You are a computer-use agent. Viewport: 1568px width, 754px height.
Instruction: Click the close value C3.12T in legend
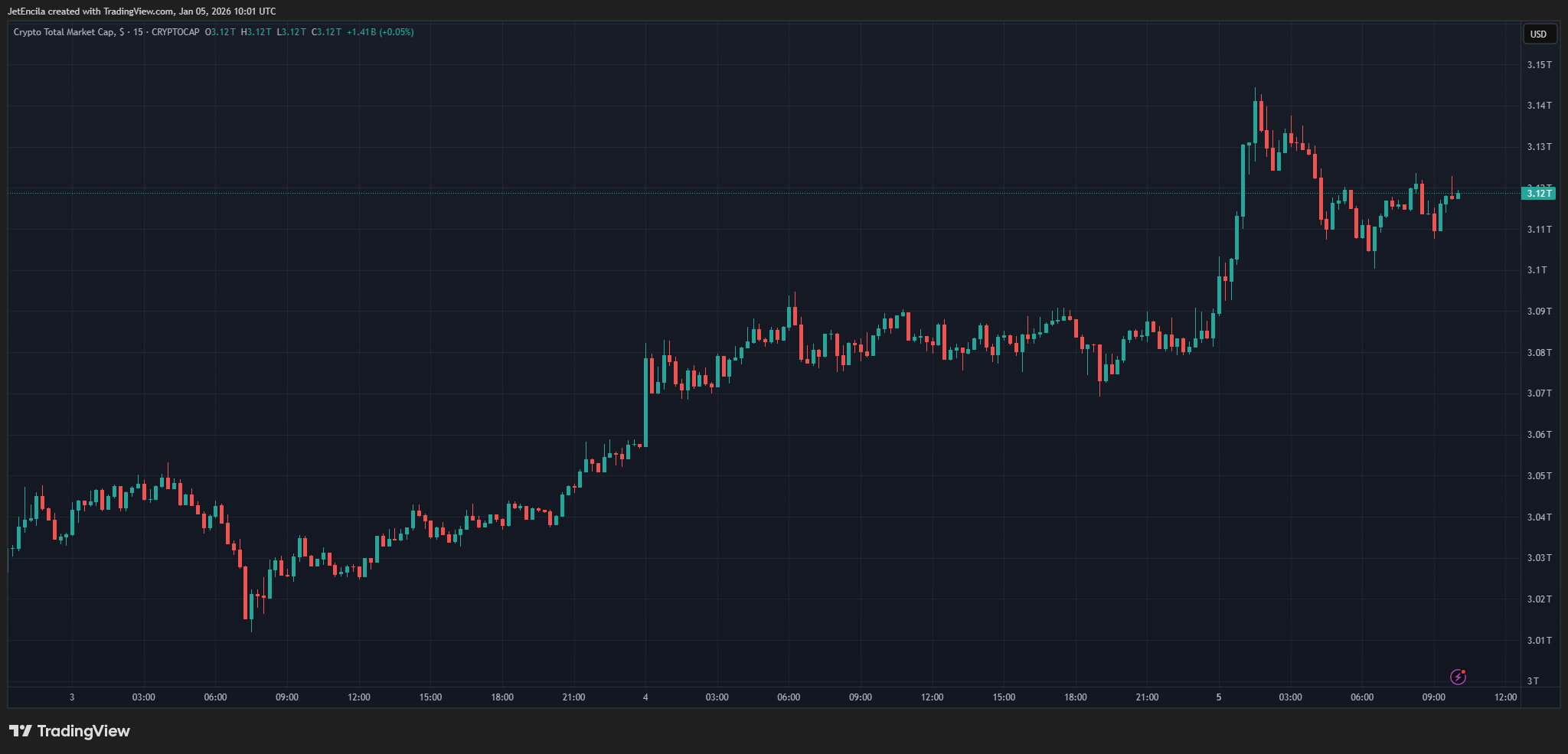326,32
